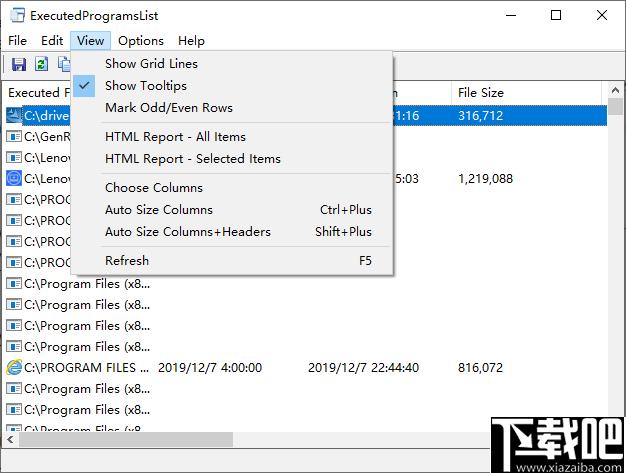Click the vertical scrollbar thumb
This screenshot has height=473, width=626.
coord(615,107)
